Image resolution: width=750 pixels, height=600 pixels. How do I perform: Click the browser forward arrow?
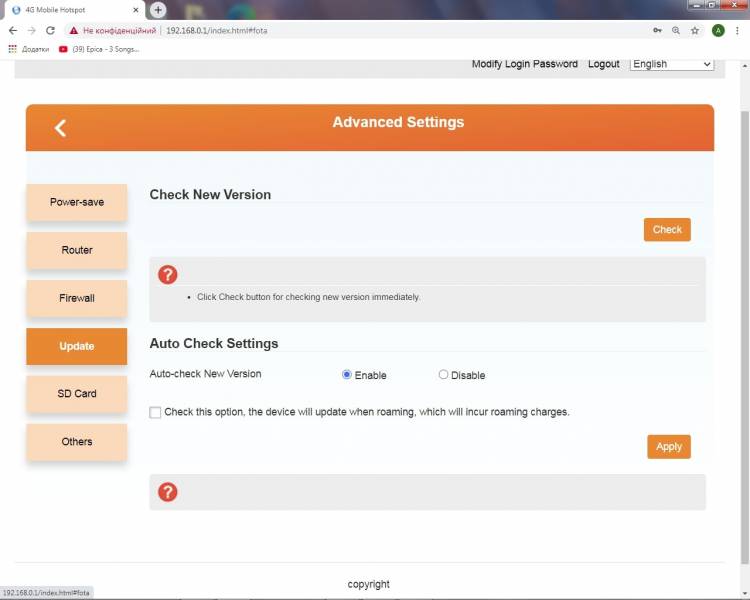pyautogui.click(x=32, y=31)
